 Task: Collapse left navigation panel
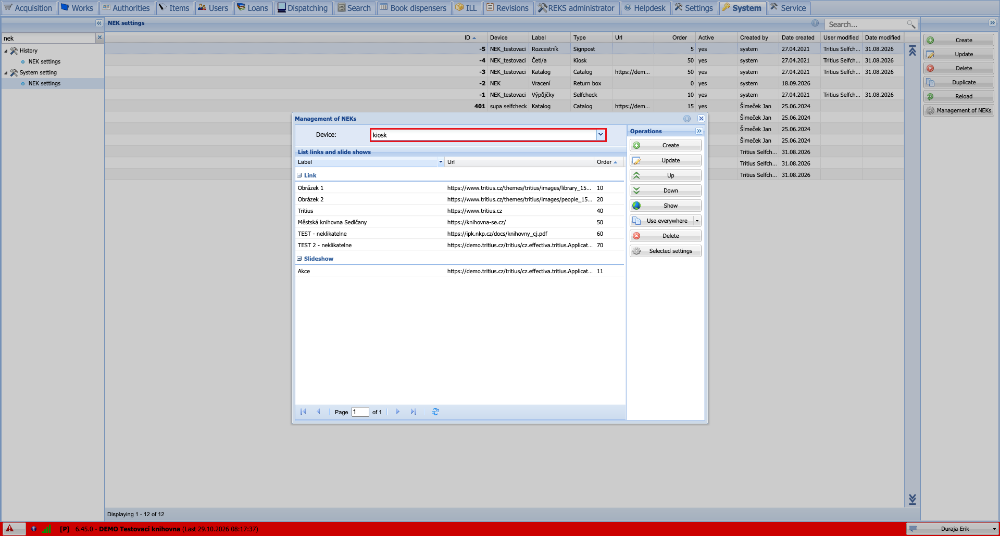click(99, 23)
